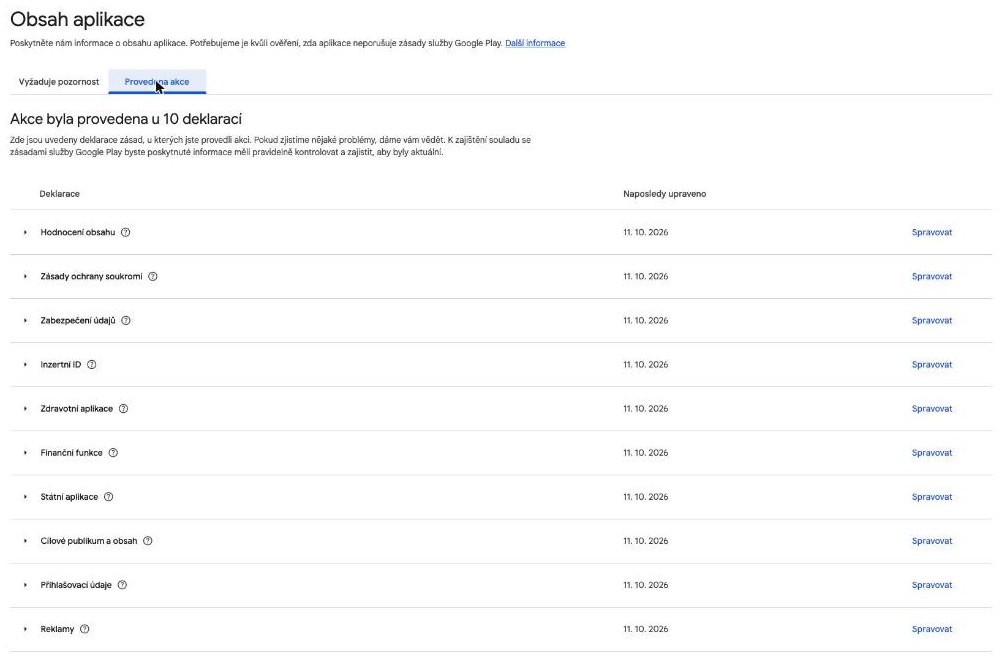Expand the Reklamy row arrow

25,629
